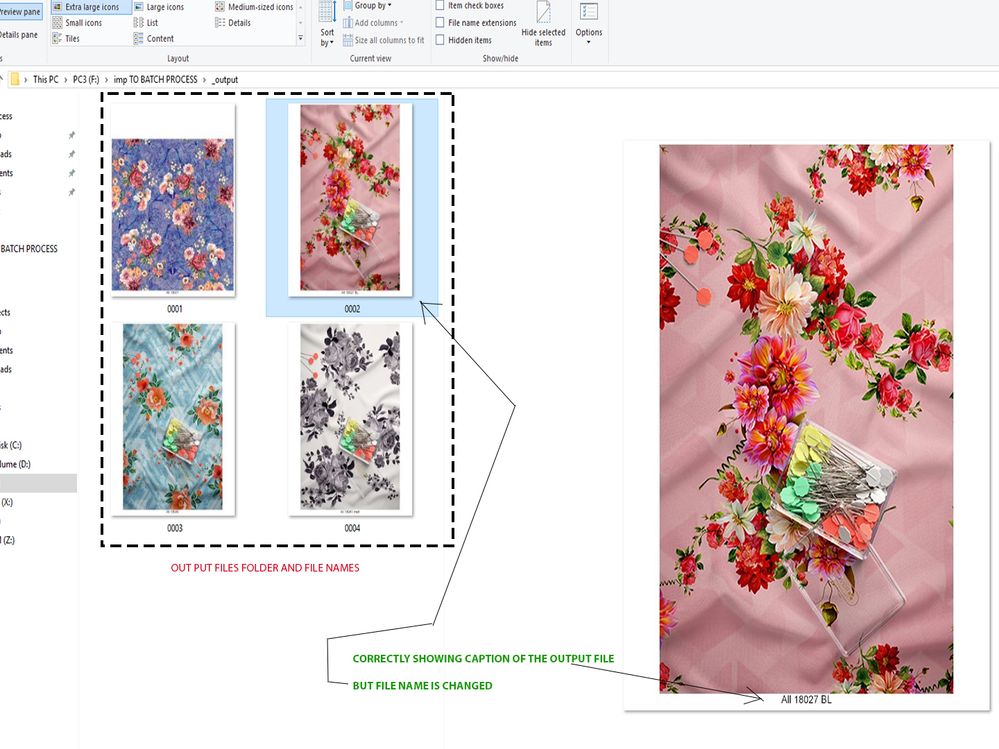Viewport: 999px width, 749px height.
Task: Select the 0002 pink floral thumbnail
Action: click(350, 200)
